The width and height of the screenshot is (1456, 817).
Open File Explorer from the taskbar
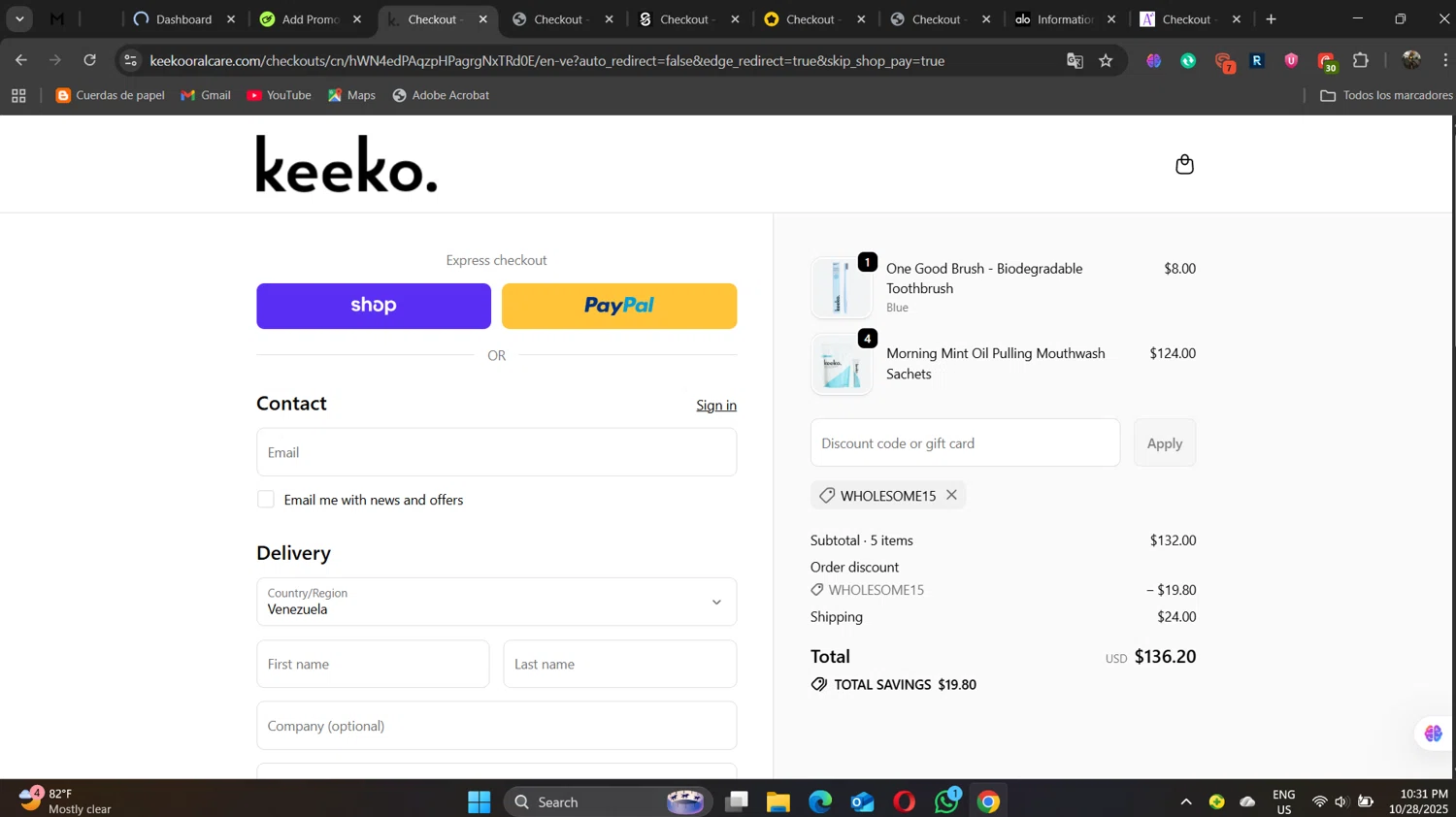778,801
